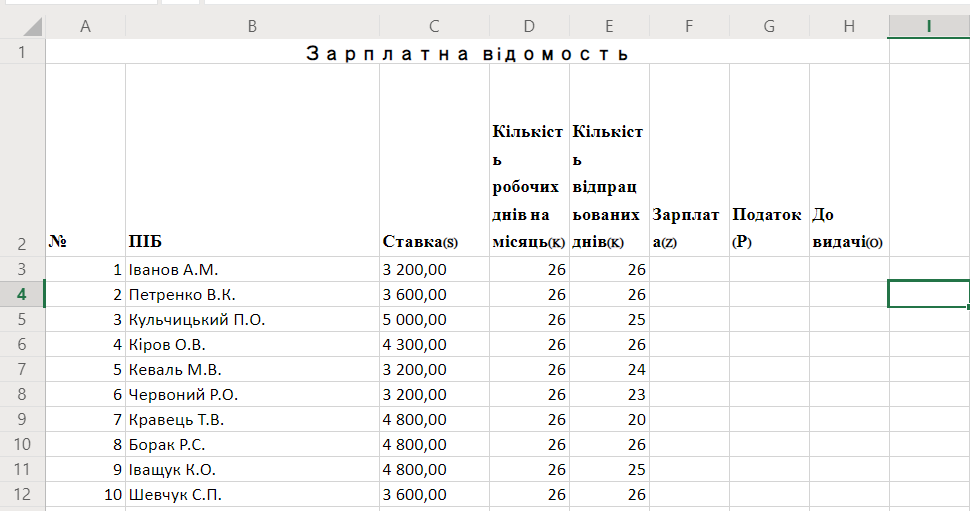This screenshot has height=511, width=970.
Task: Click the active cell I4
Action: 929,294
